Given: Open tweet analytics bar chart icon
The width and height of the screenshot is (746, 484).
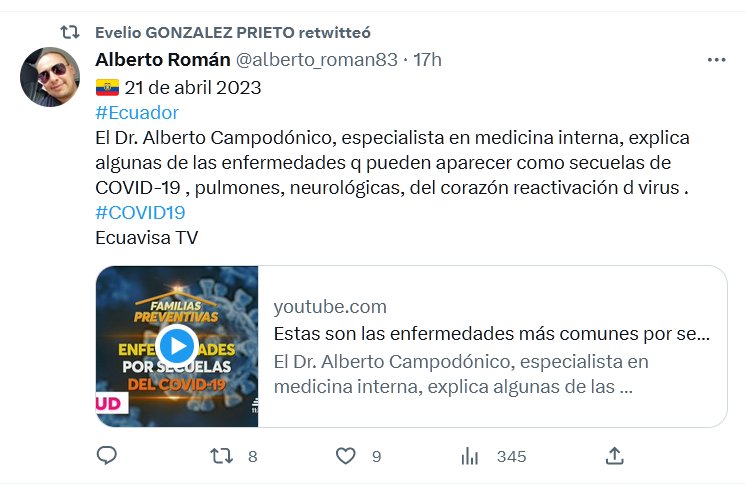Looking at the screenshot, I should tap(470, 456).
